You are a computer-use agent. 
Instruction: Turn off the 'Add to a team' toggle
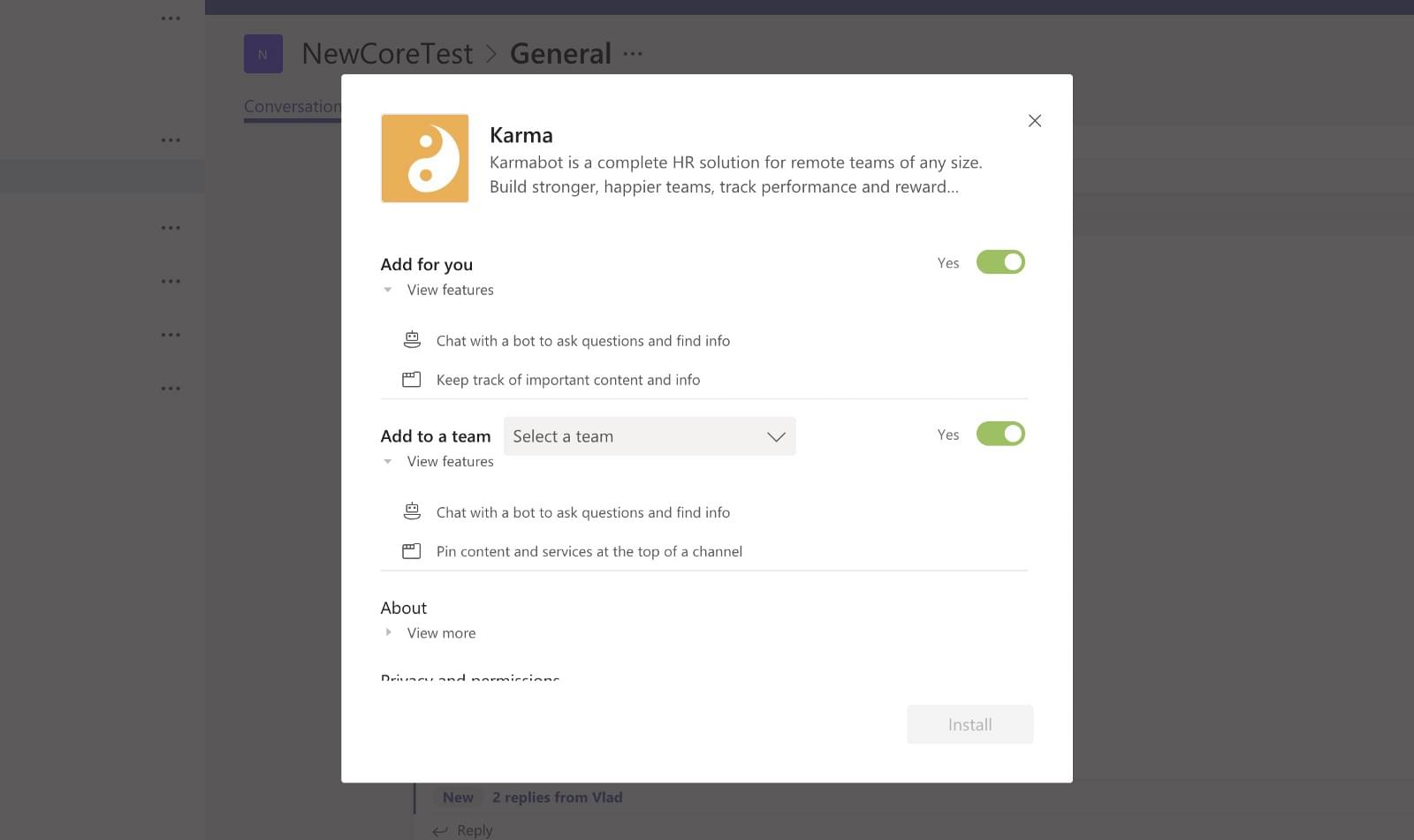point(1000,433)
